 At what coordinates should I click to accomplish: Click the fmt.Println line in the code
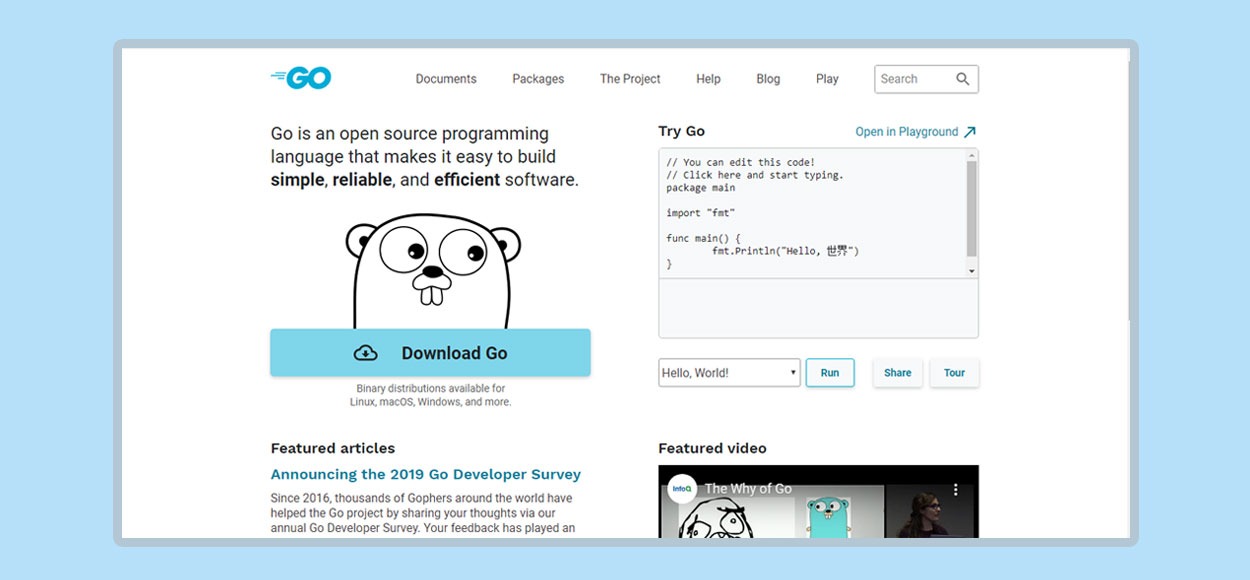pos(785,251)
